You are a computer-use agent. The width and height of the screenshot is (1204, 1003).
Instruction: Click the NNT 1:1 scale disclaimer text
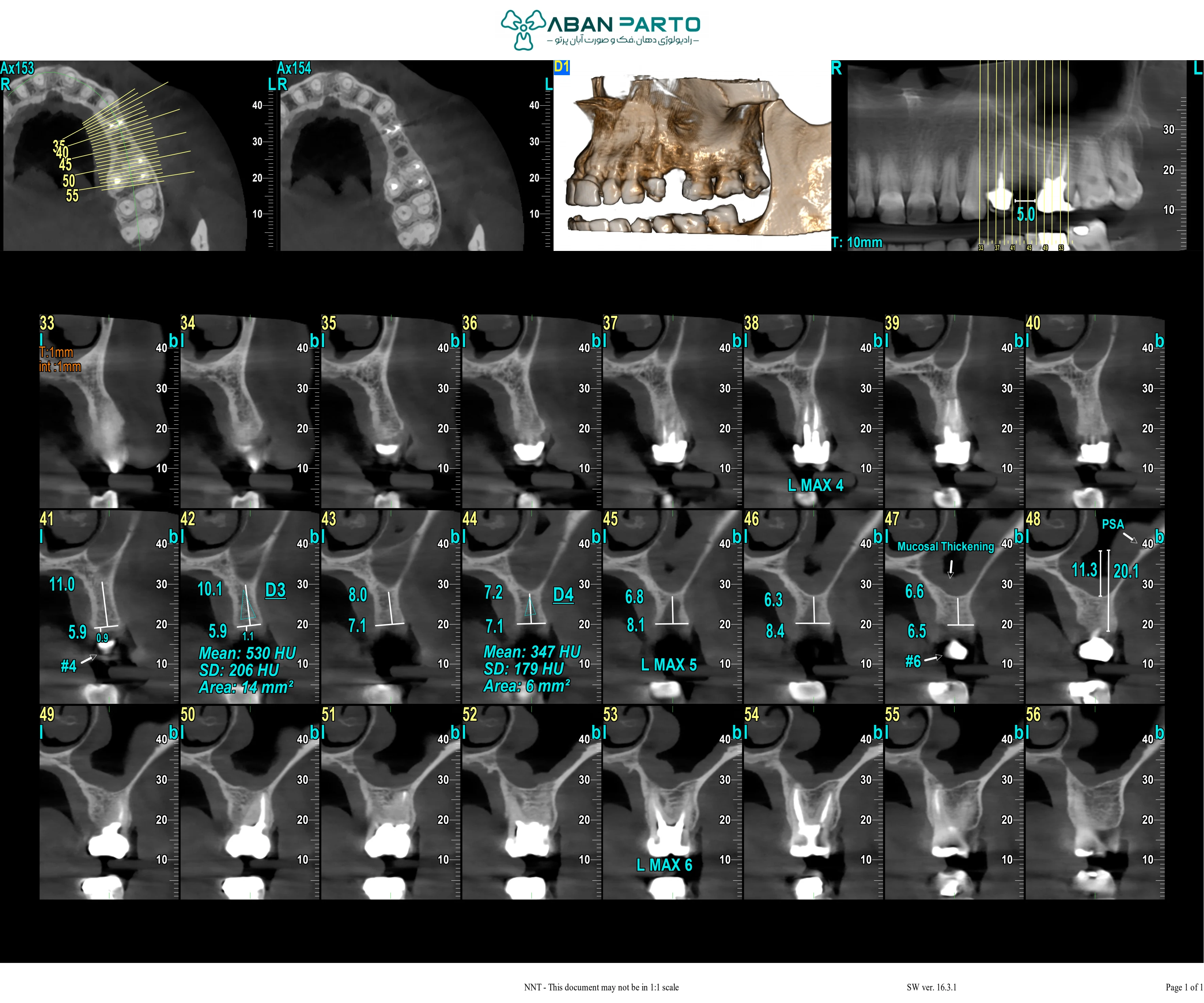coord(601,987)
